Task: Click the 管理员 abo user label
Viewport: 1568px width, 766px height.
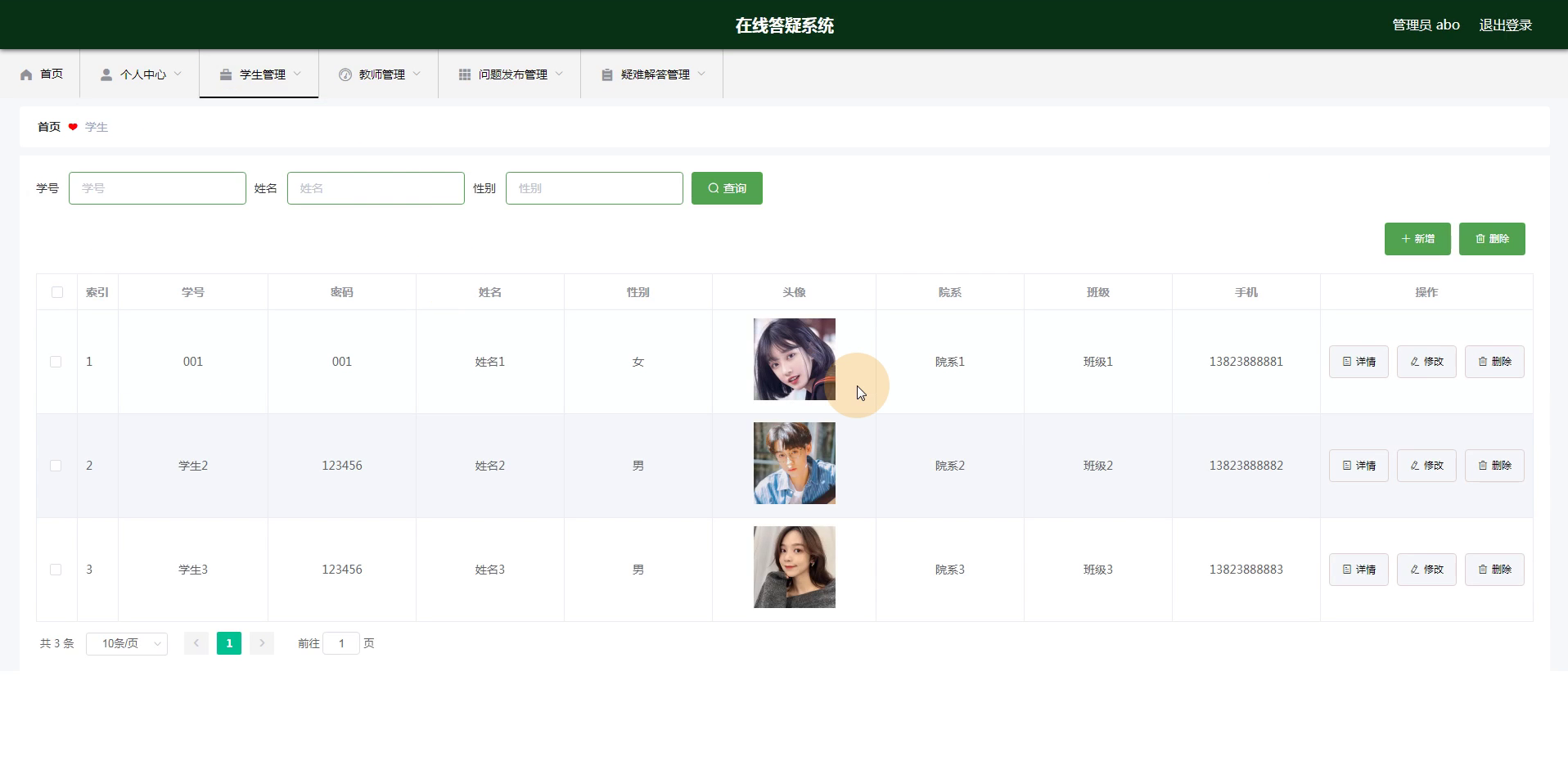Action: point(1426,25)
